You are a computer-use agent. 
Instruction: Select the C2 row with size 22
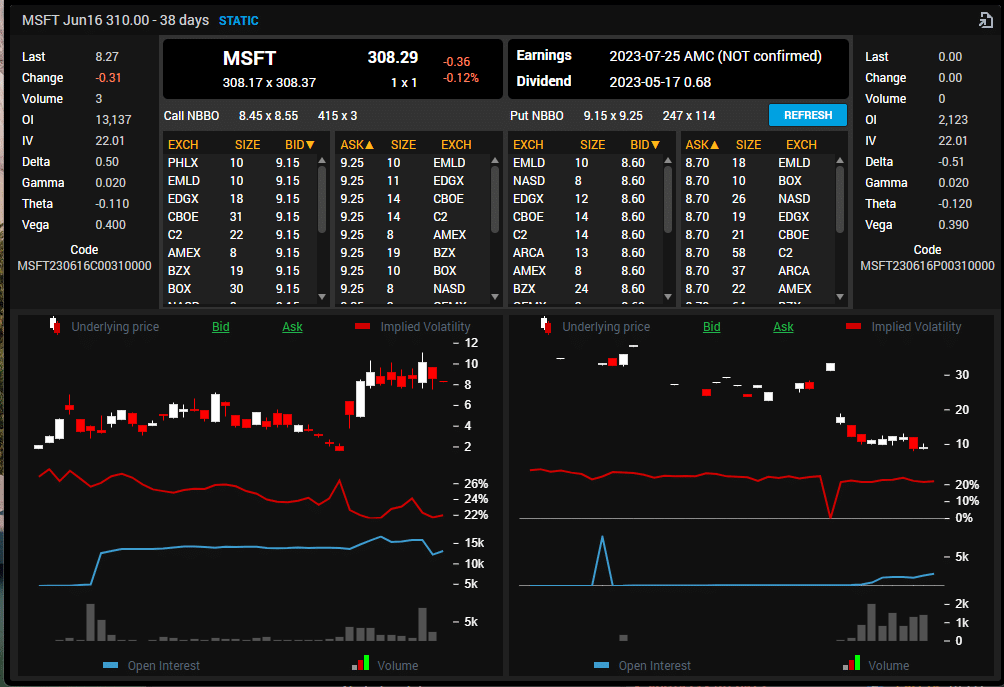pos(241,234)
